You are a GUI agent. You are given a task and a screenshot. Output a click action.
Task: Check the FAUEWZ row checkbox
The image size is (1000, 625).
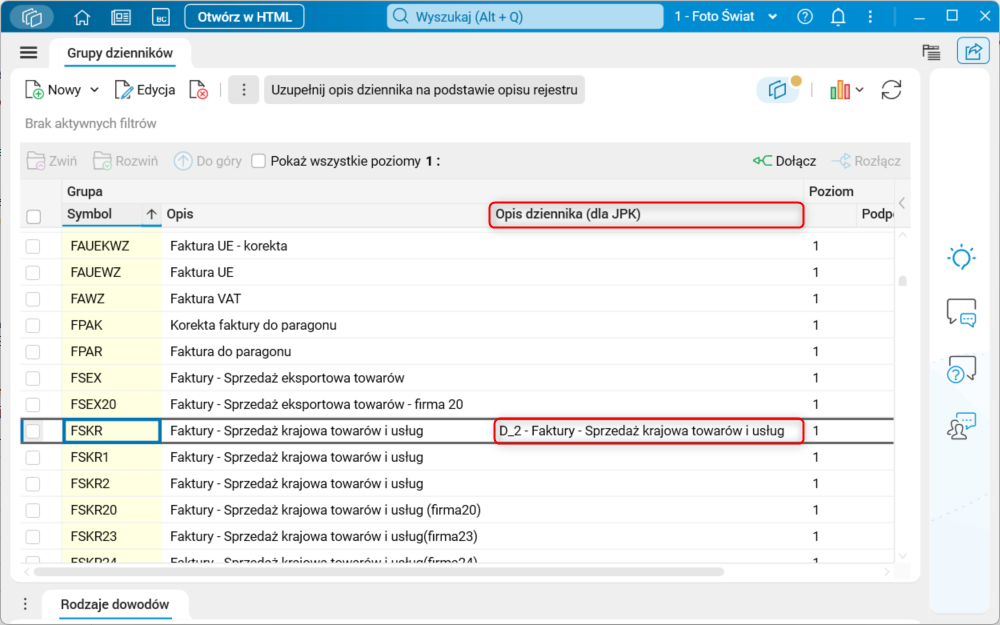tap(33, 272)
